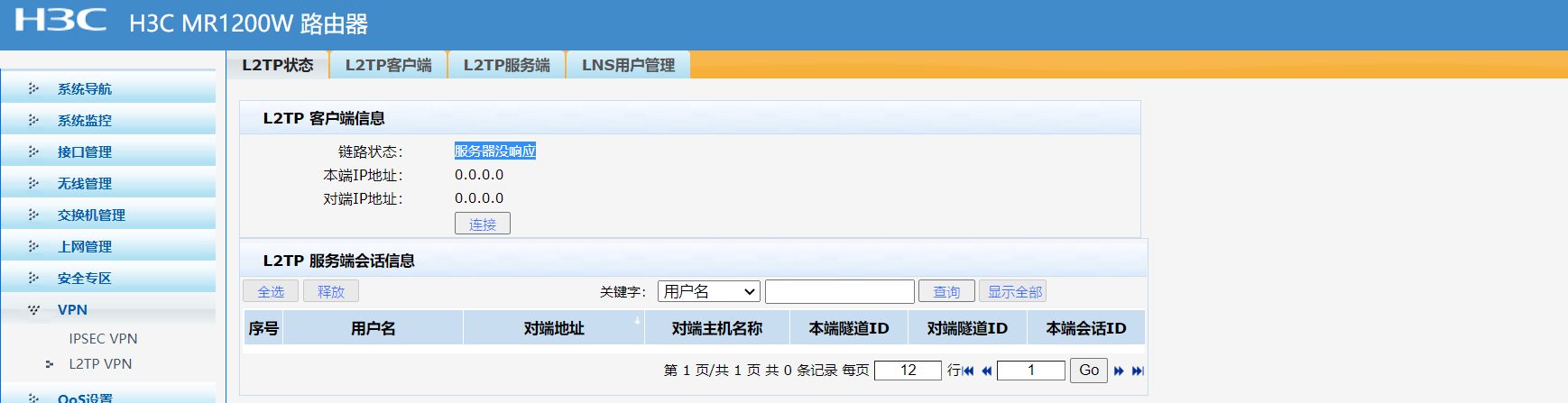Viewport: 1568px width, 403px height.
Task: Click 本端IP地址 value 0.0.0.0
Action: click(479, 175)
